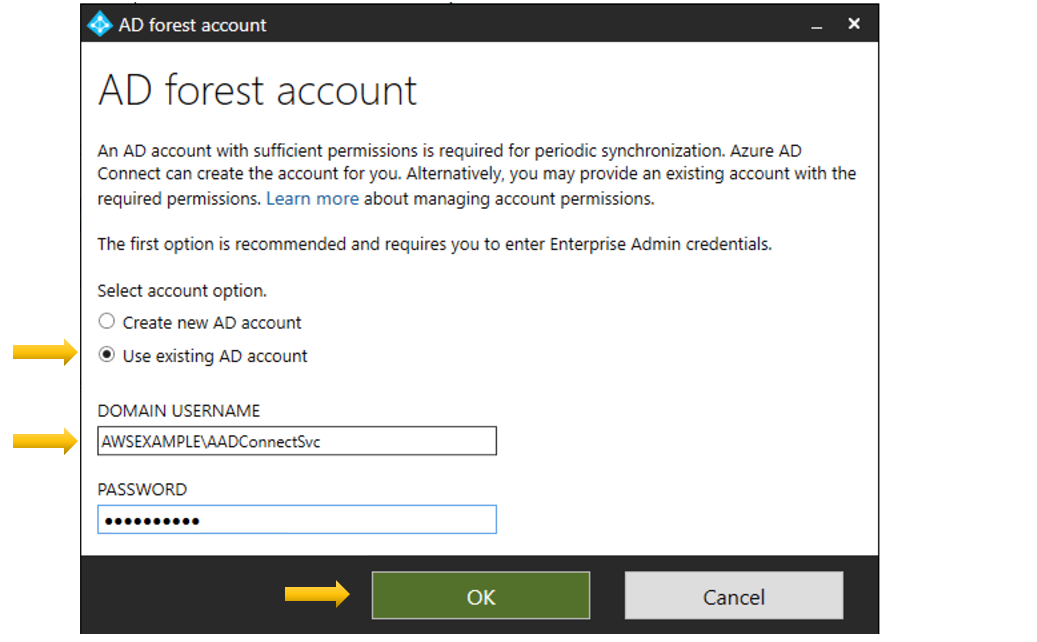Screen dimensions: 1037x642
Task: Select the "Use existing AD account" option
Action: tap(106, 355)
